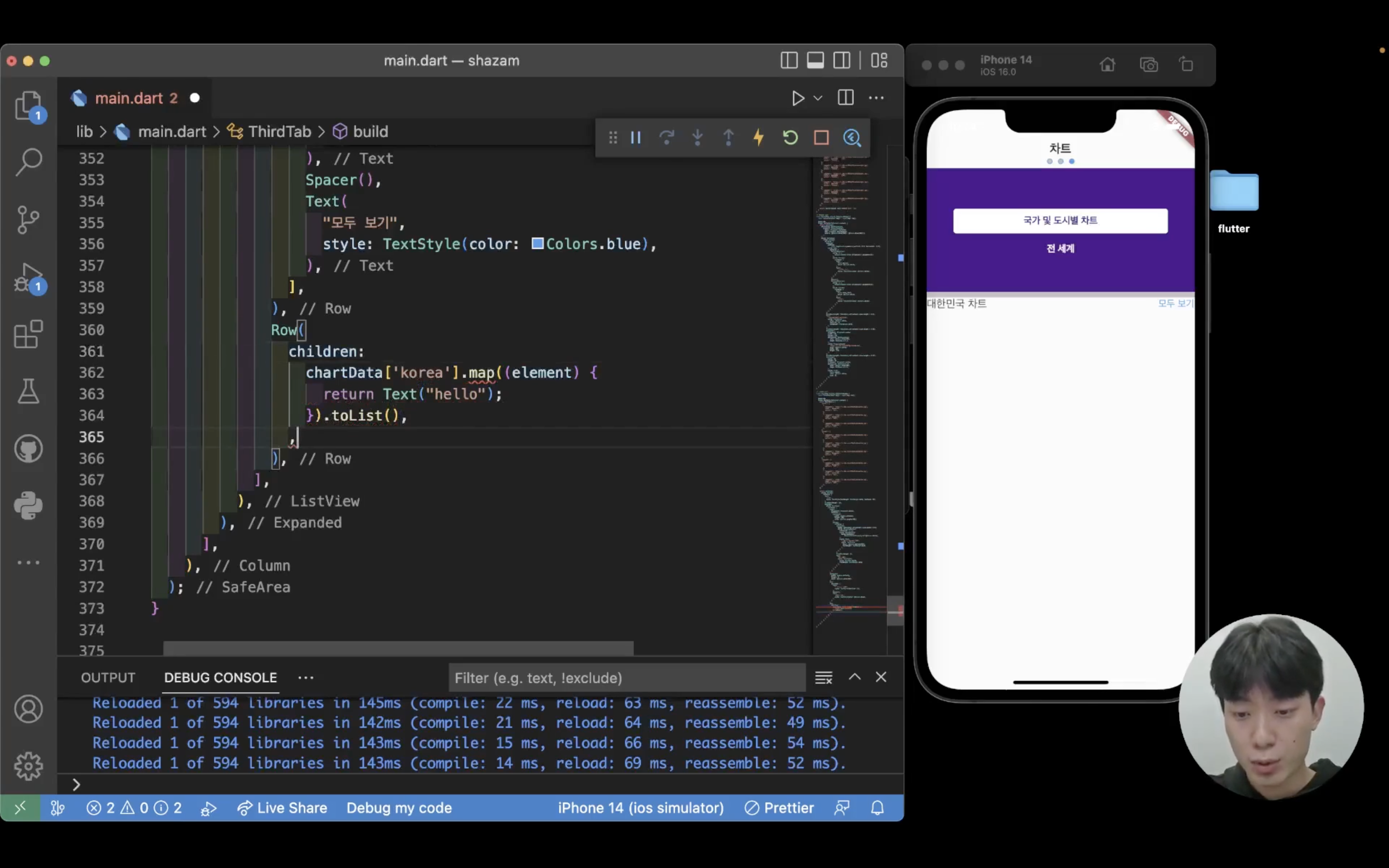
Task: Open the Search view in activity bar
Action: tap(28, 163)
